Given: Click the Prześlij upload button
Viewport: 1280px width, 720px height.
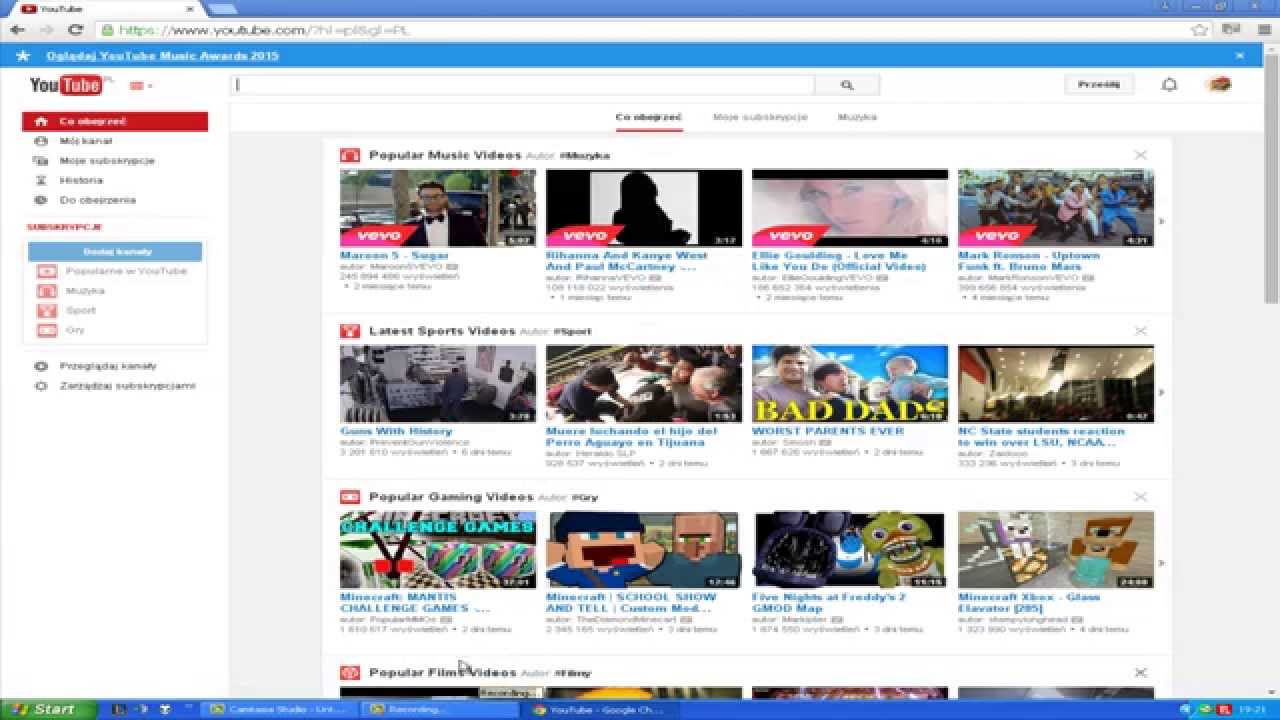Looking at the screenshot, I should (x=1099, y=85).
